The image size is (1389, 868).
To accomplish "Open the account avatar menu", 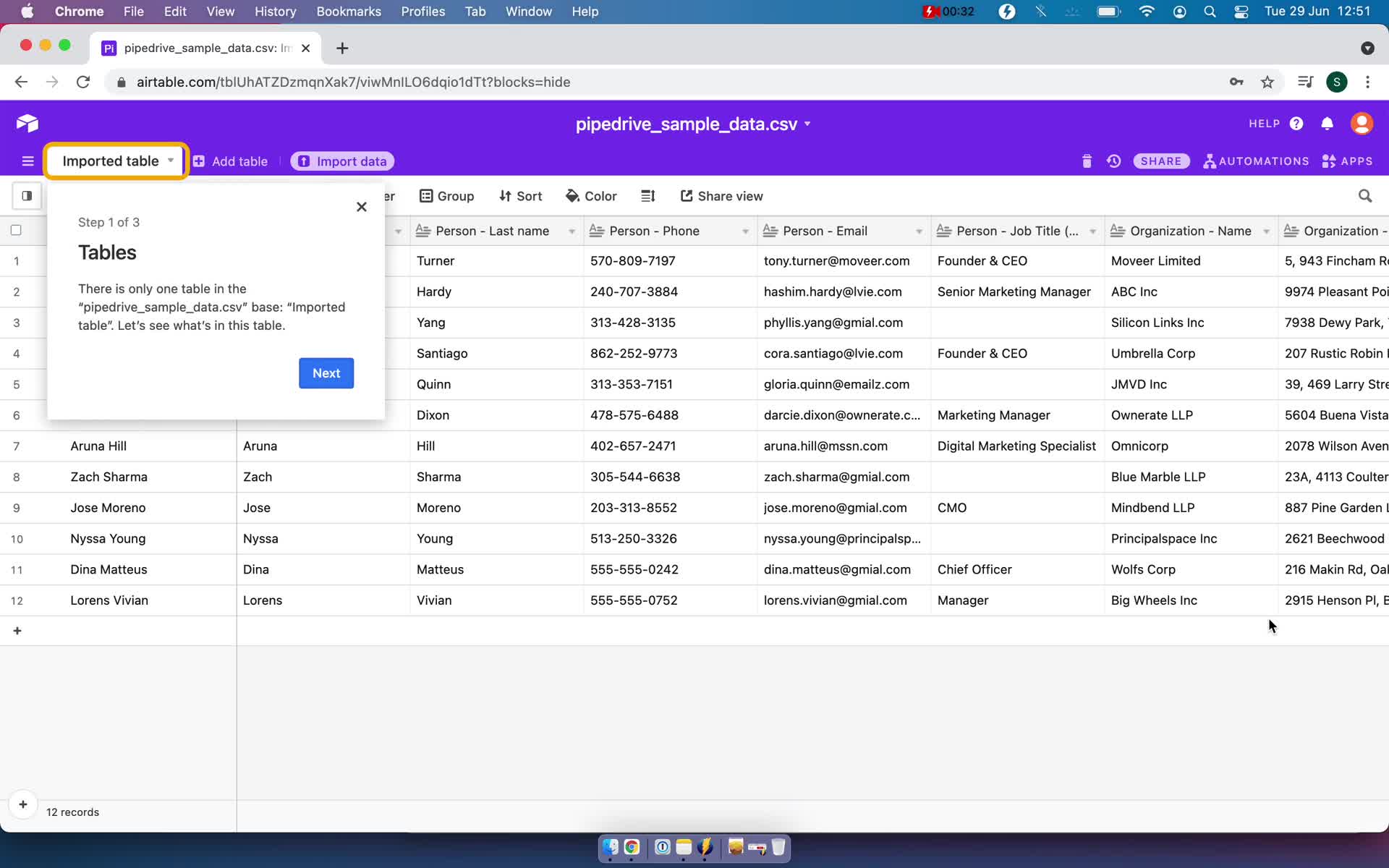I will pos(1362,124).
